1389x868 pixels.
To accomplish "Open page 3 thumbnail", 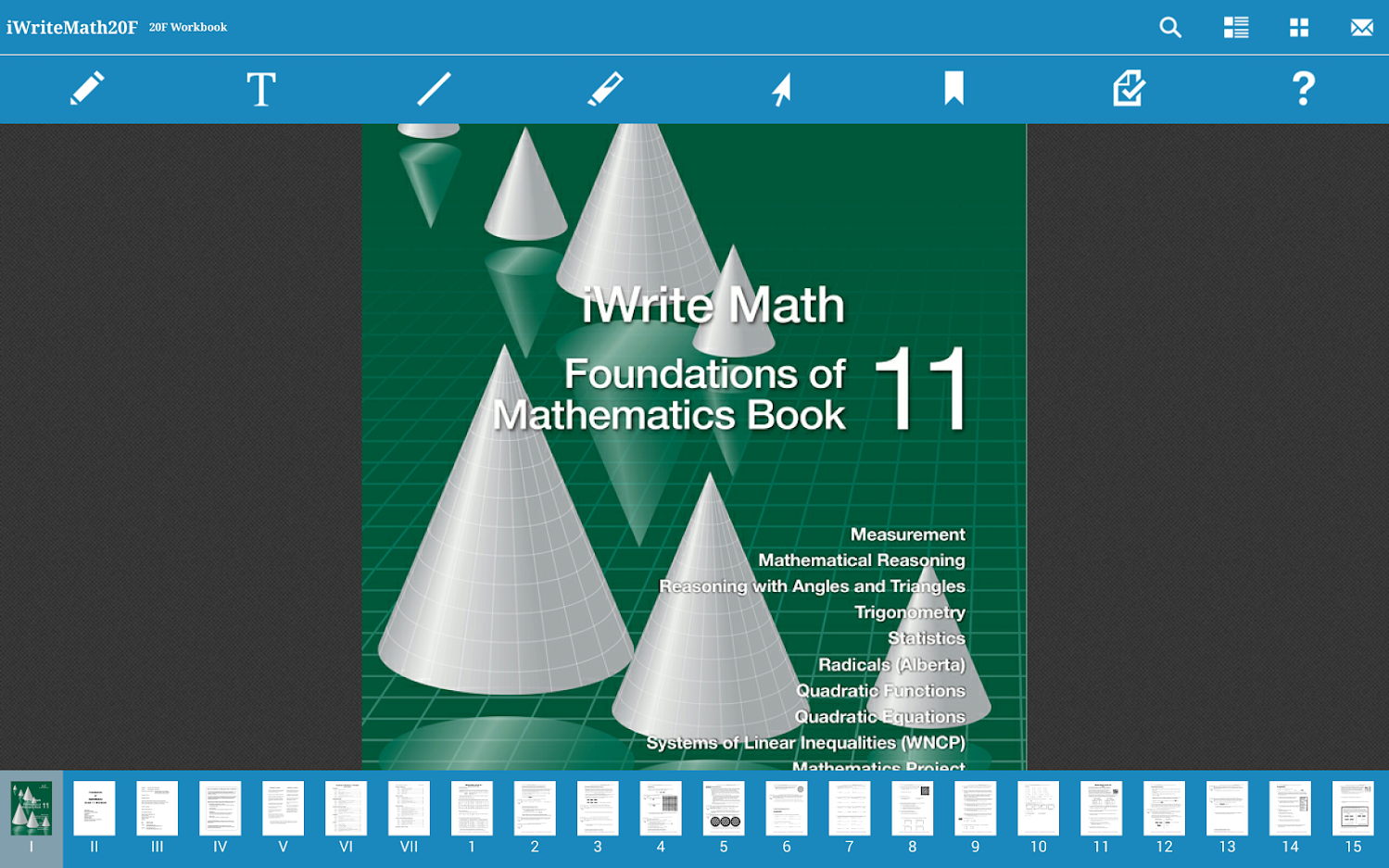I will click(x=598, y=808).
